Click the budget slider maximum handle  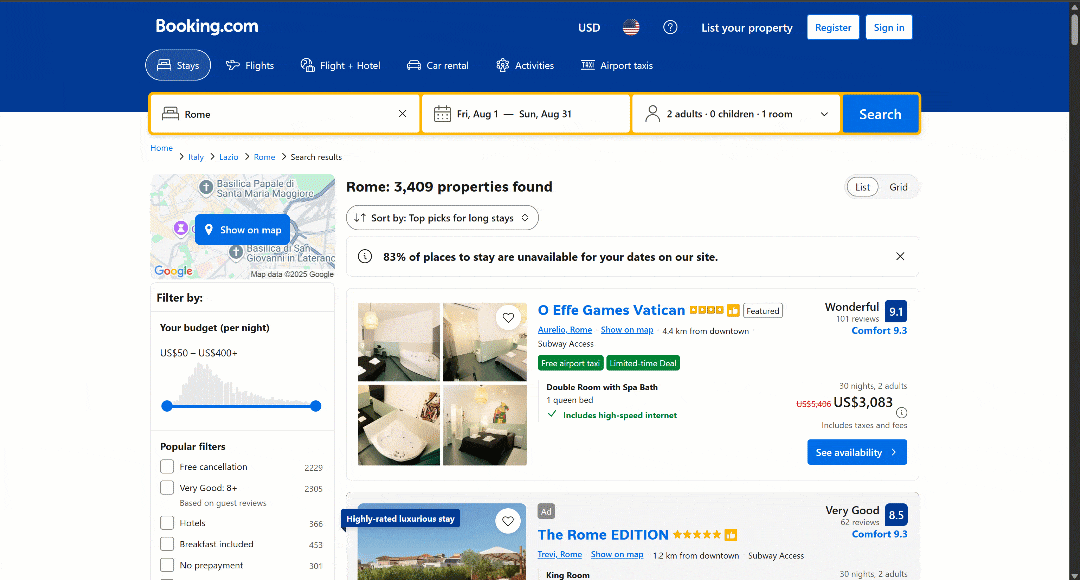pos(315,406)
